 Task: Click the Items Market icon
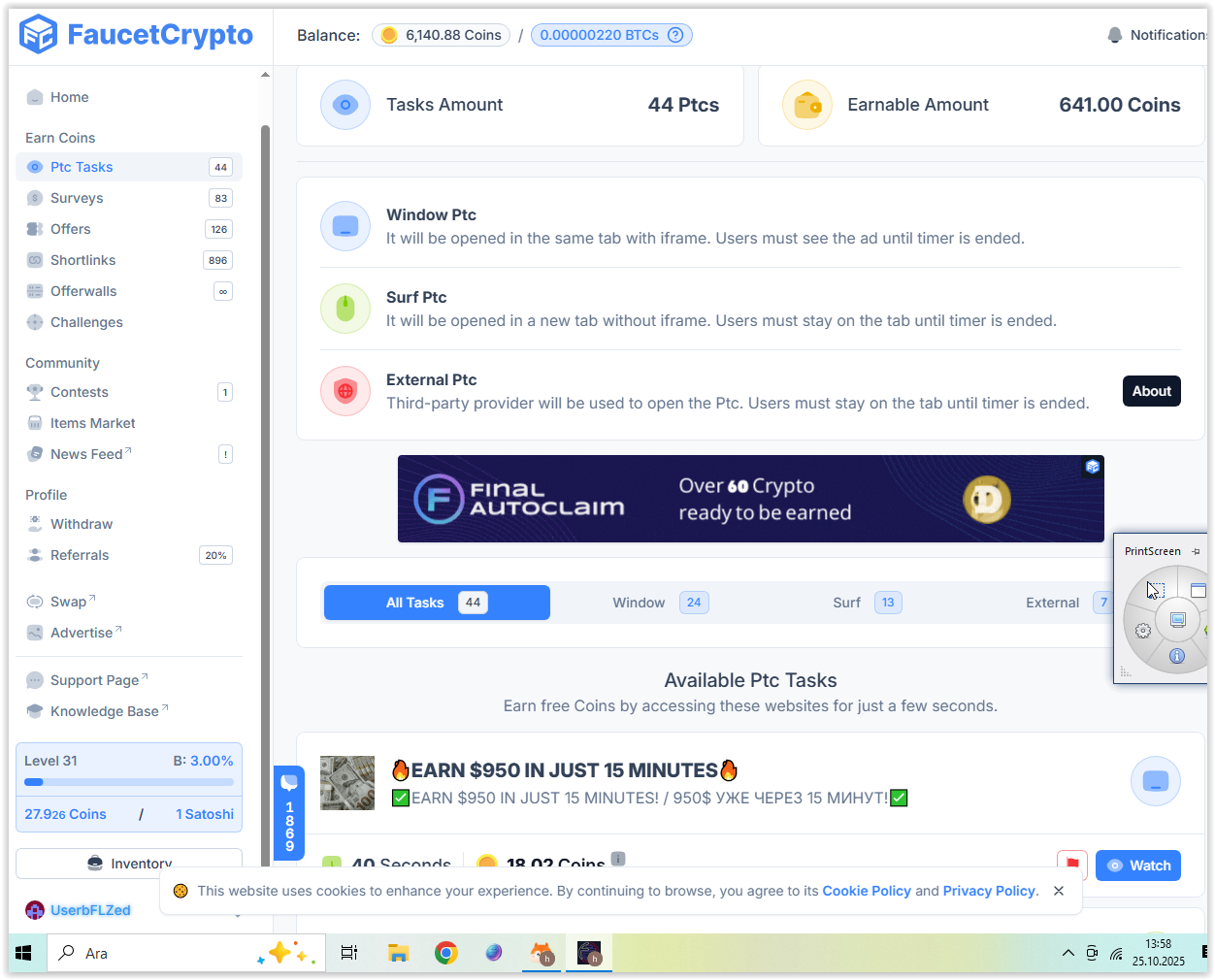35,423
